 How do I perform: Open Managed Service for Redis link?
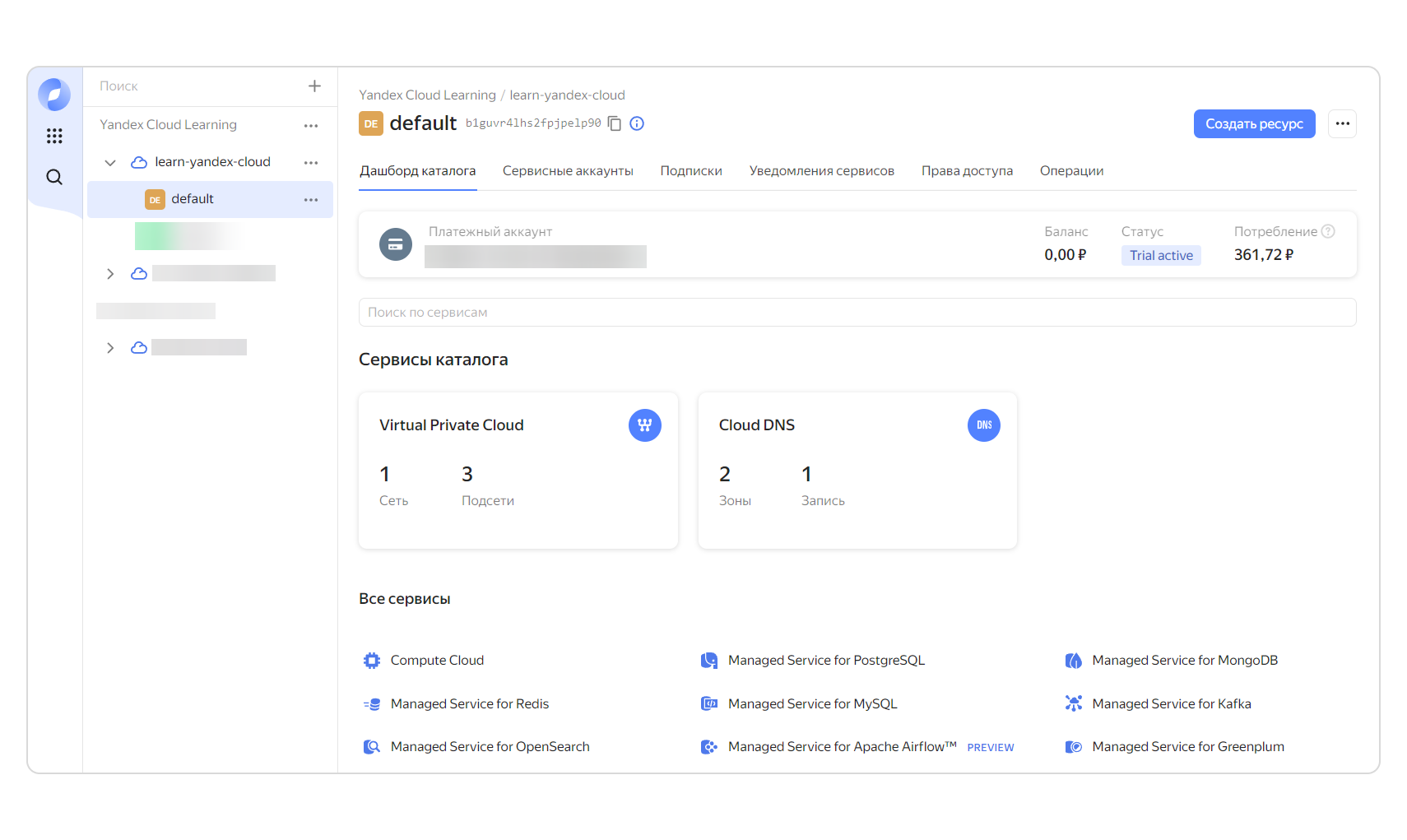[470, 704]
